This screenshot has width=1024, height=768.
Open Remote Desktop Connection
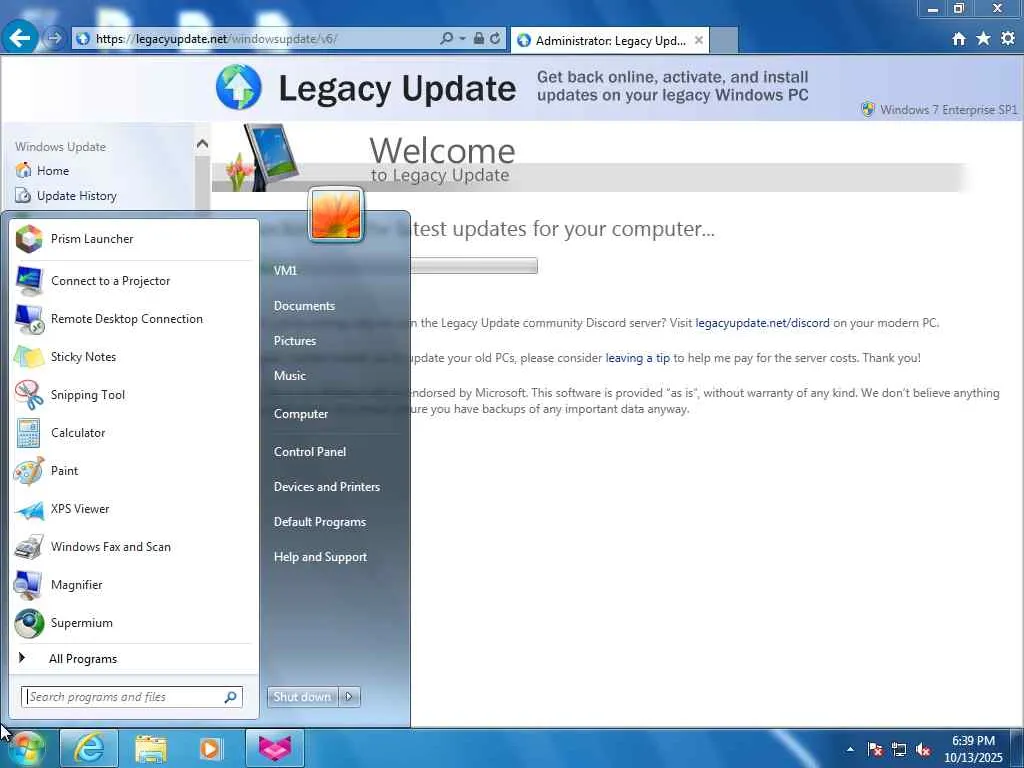click(x=133, y=319)
